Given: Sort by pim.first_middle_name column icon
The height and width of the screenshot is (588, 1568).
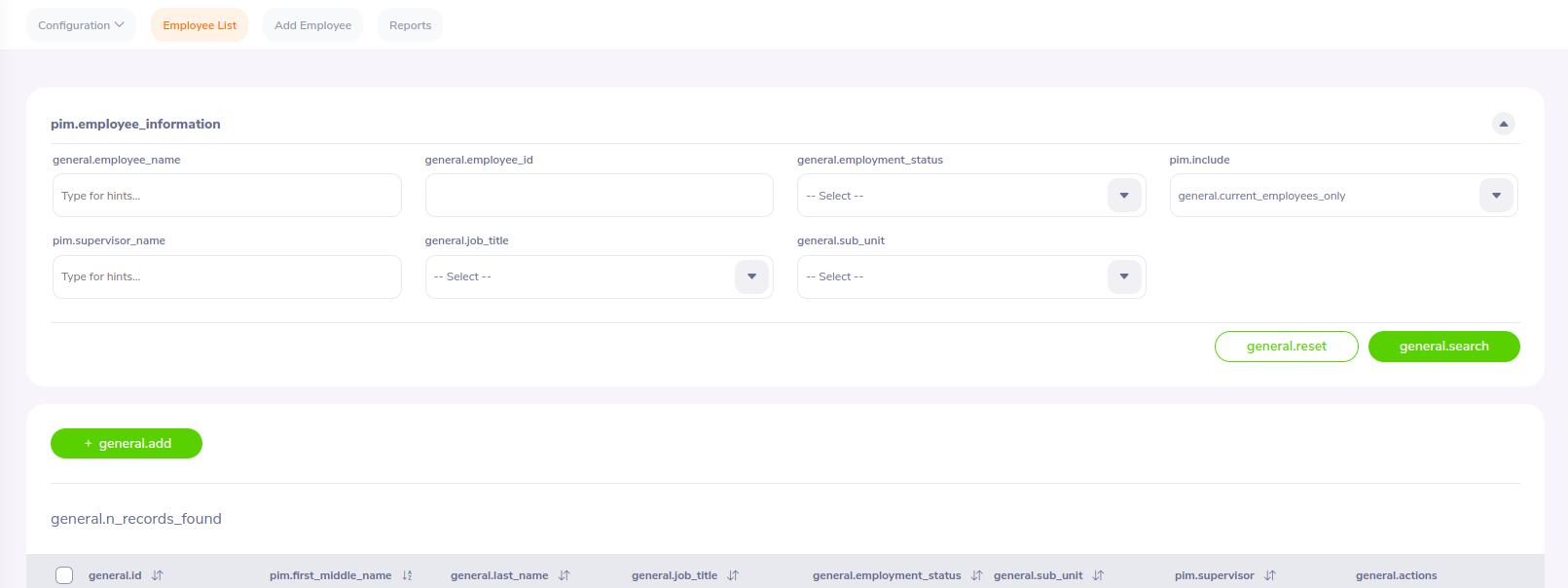Looking at the screenshot, I should tap(408, 575).
